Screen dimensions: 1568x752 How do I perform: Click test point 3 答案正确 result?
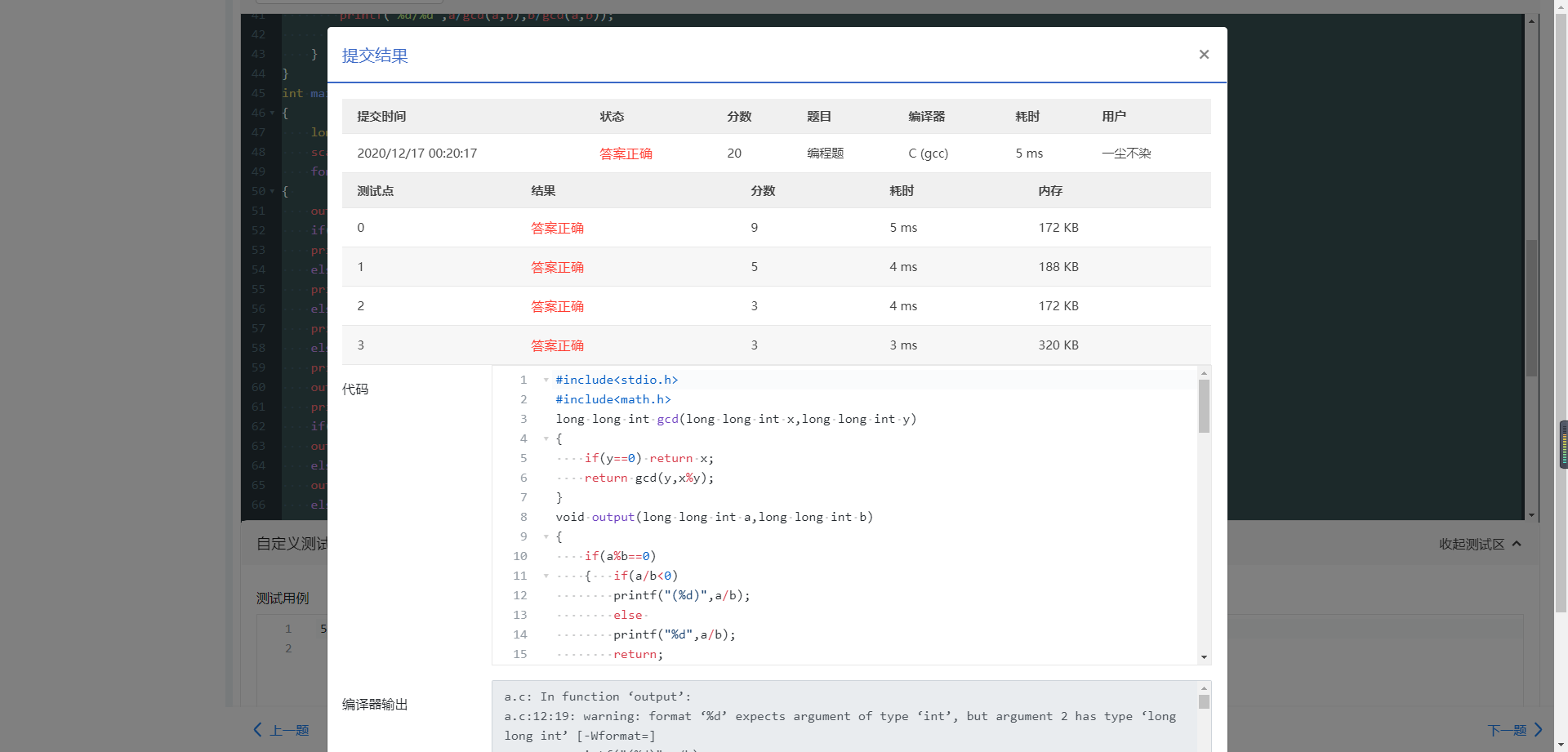[557, 345]
